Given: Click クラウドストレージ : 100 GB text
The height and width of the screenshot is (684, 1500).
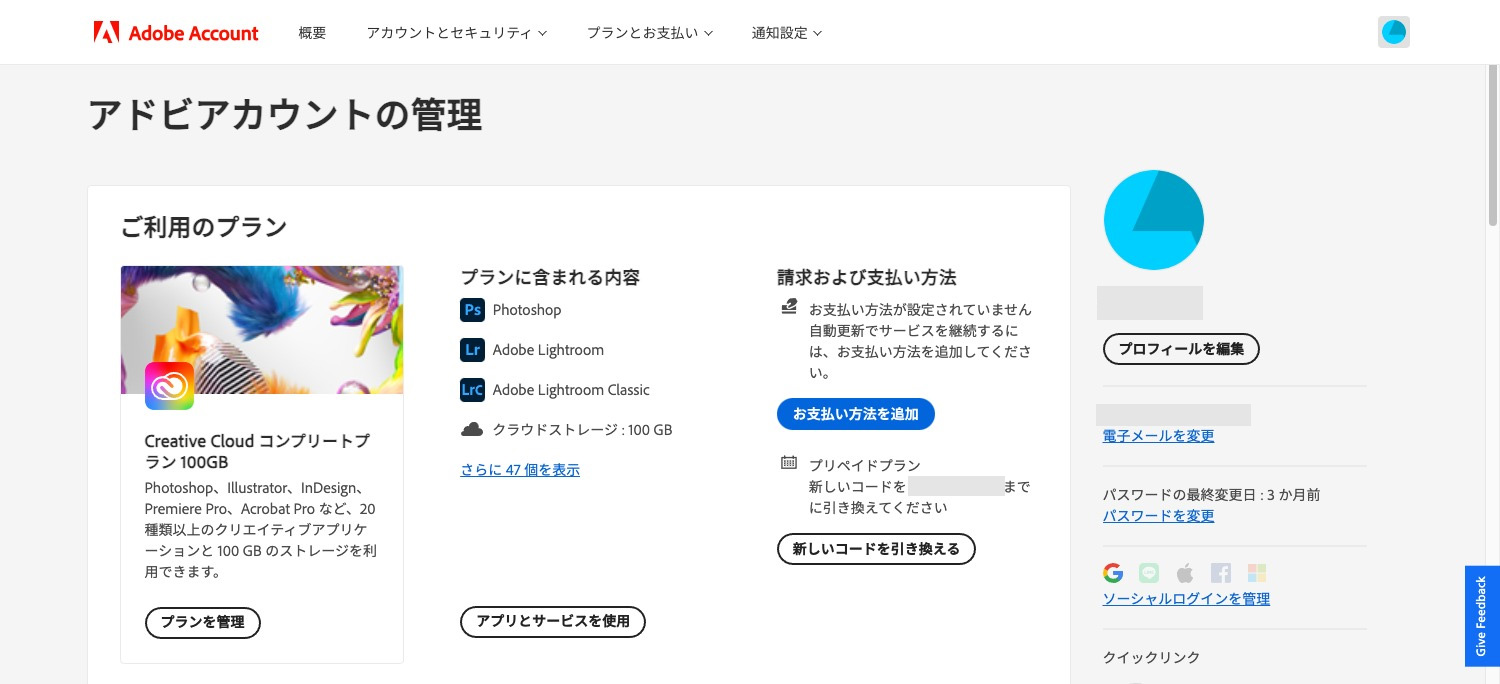Looking at the screenshot, I should coord(582,430).
